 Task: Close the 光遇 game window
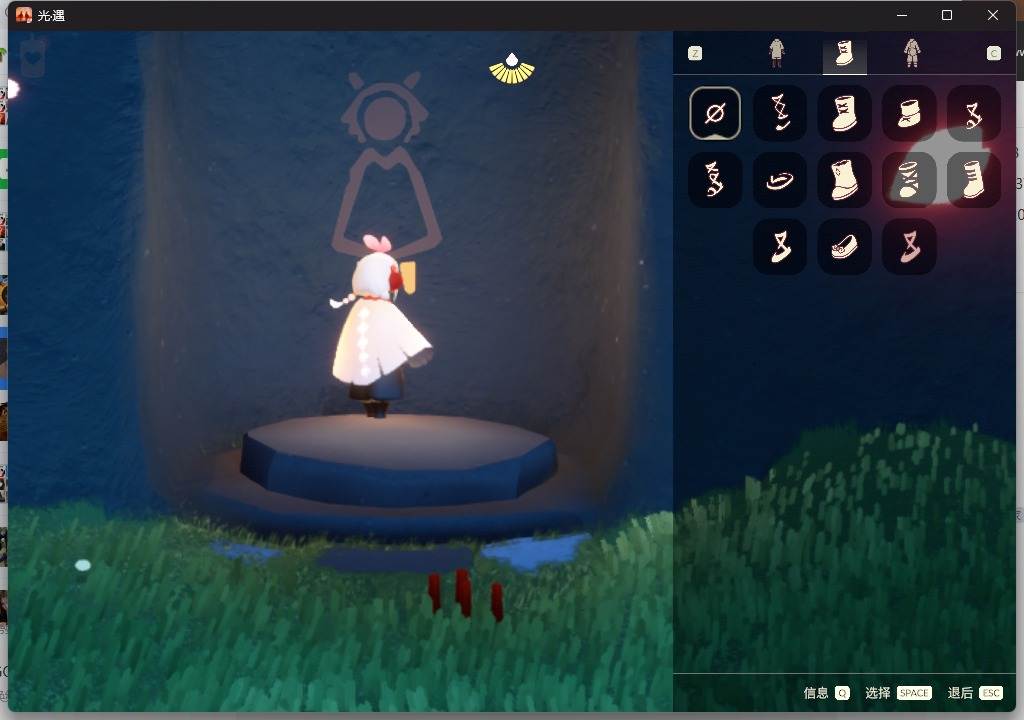[993, 15]
